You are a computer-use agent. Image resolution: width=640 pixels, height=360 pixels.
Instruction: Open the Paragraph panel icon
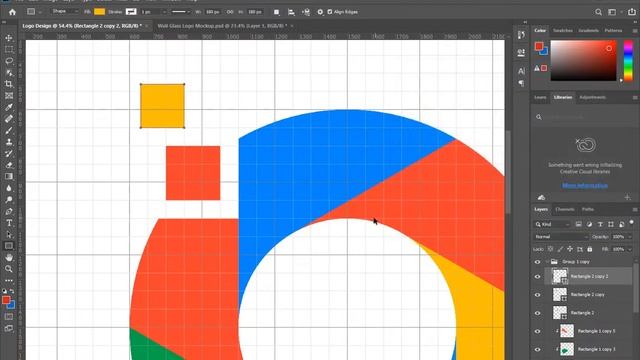521,83
